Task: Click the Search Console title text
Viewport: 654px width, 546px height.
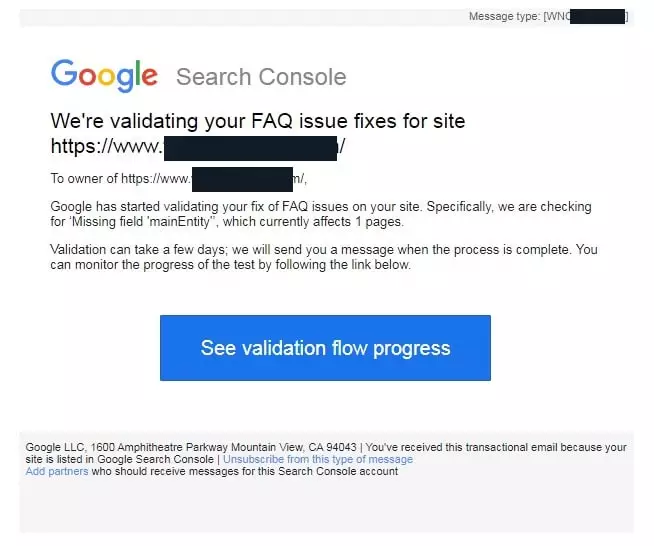Action: coord(261,77)
